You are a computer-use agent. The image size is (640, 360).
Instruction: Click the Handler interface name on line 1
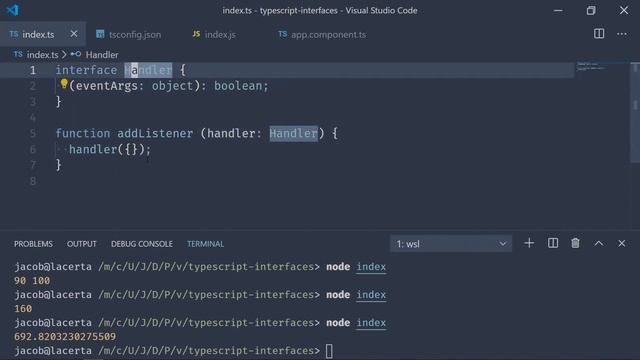[148, 70]
